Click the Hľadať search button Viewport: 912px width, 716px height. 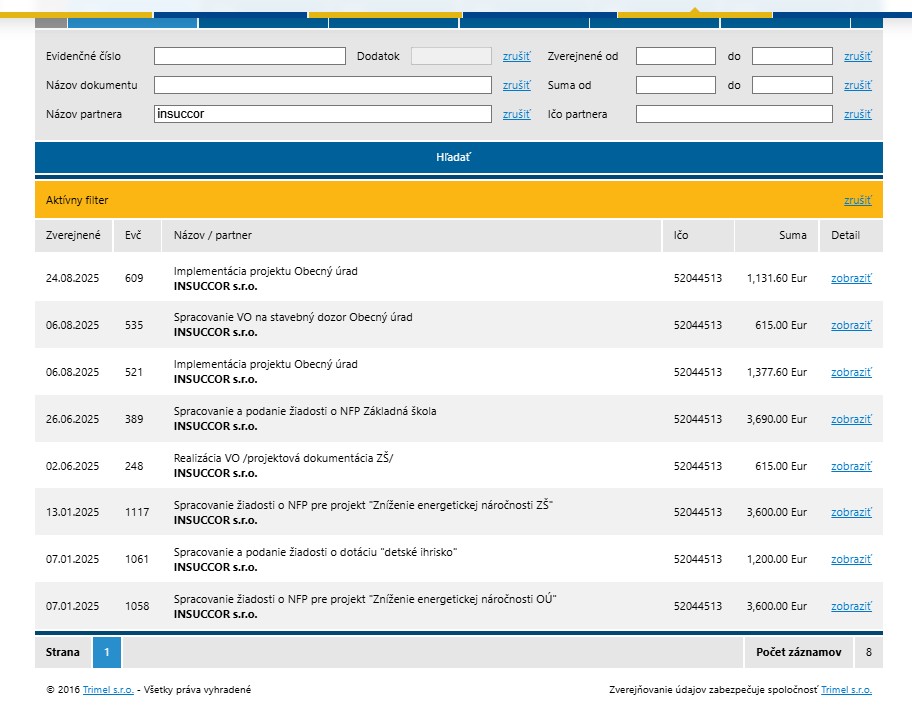458,157
